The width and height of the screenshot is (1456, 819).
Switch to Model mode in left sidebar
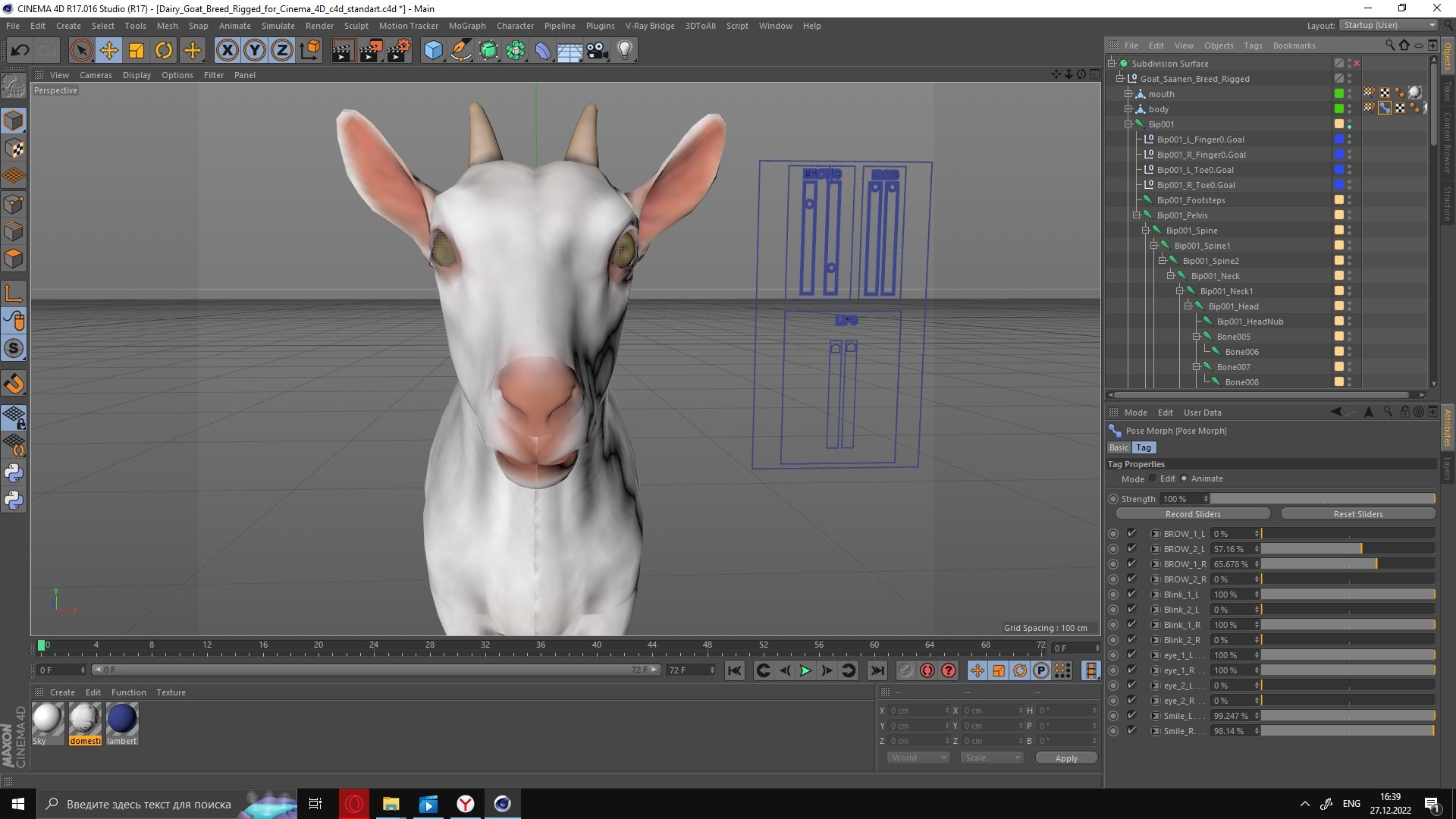14,121
